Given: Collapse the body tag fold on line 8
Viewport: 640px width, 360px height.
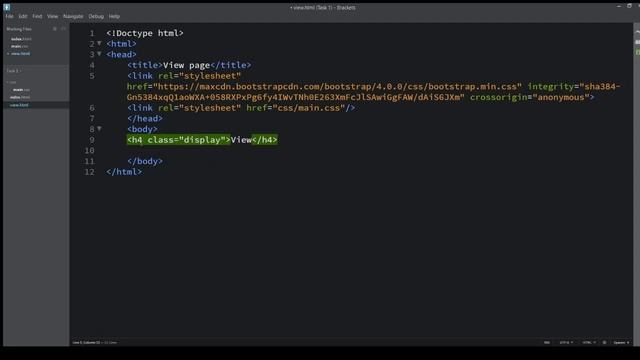Looking at the screenshot, I should (x=99, y=129).
